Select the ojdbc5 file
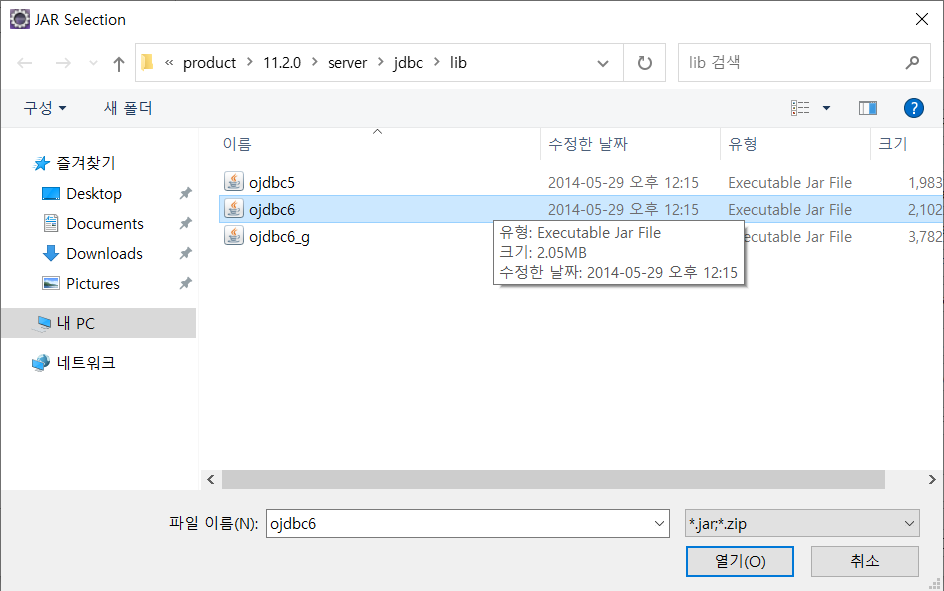944x591 pixels. click(x=272, y=182)
